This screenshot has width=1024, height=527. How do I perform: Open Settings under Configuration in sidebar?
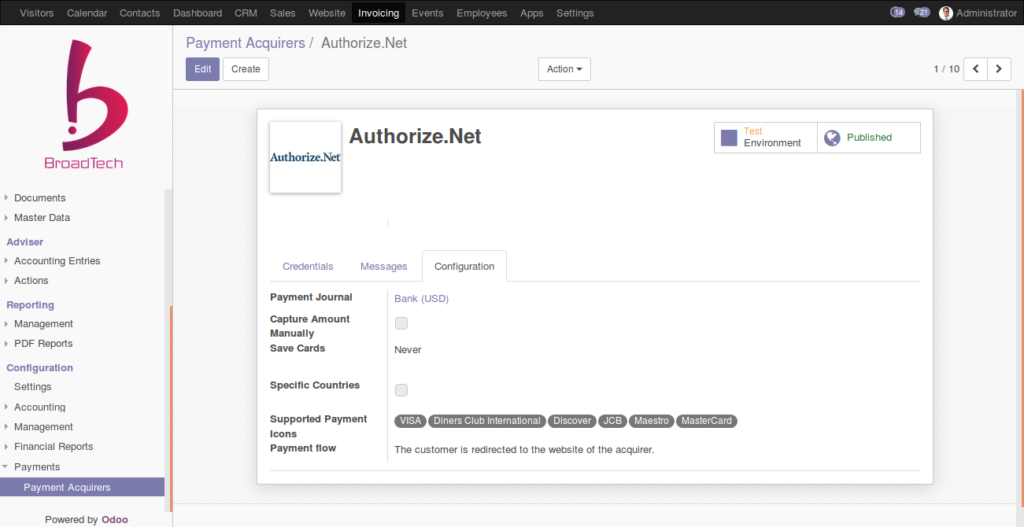coord(33,387)
